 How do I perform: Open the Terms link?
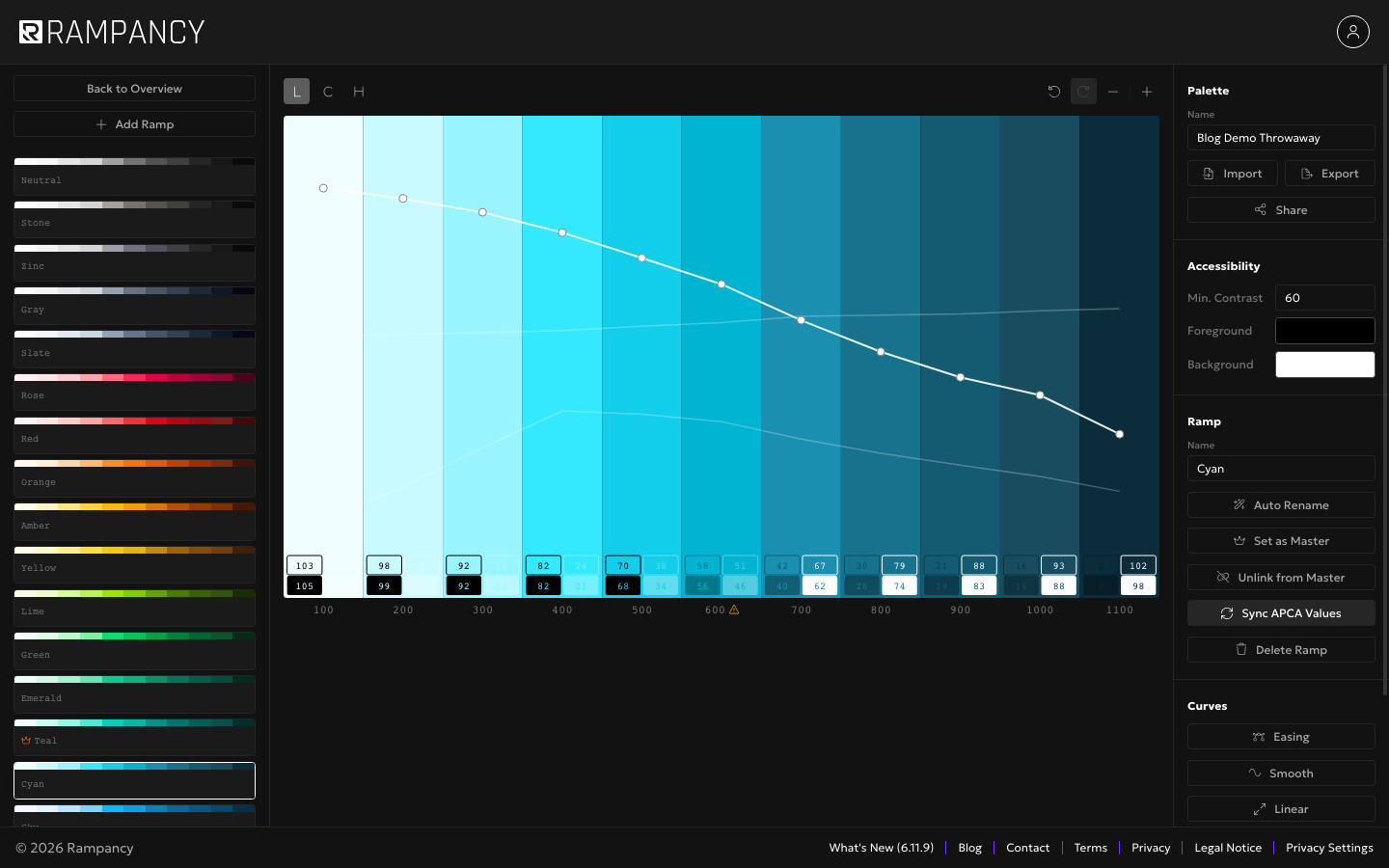pos(1091,848)
